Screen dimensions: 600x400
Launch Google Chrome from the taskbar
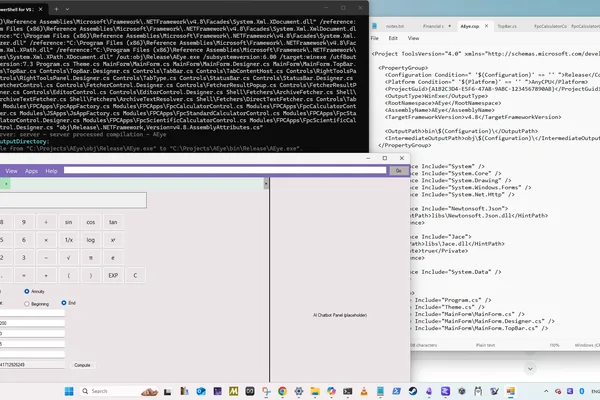[x=282, y=391]
